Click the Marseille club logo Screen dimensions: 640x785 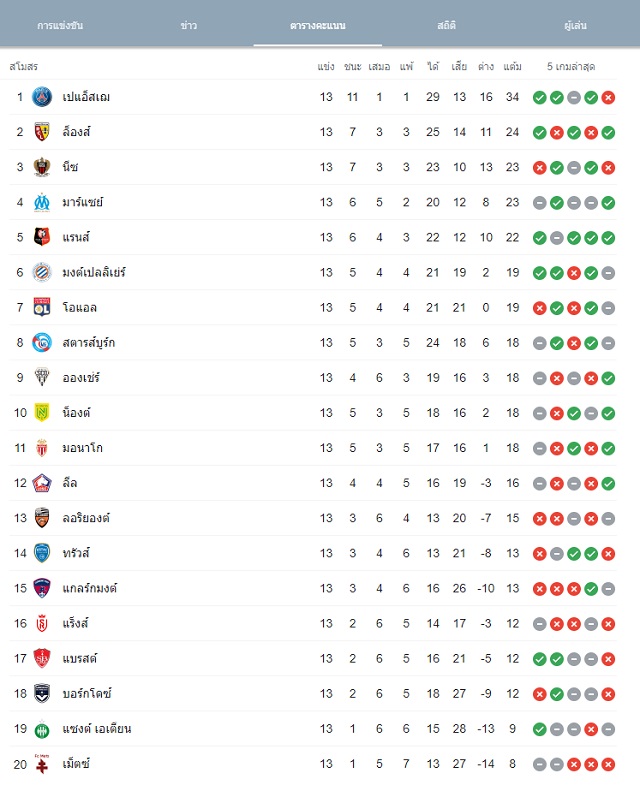(42, 202)
